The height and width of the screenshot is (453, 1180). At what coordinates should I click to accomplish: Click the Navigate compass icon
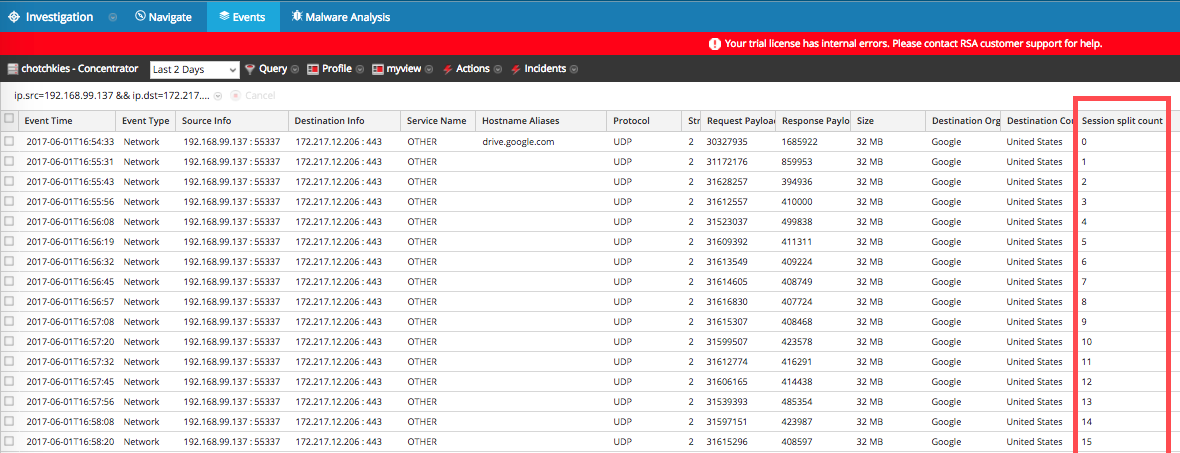tap(140, 17)
